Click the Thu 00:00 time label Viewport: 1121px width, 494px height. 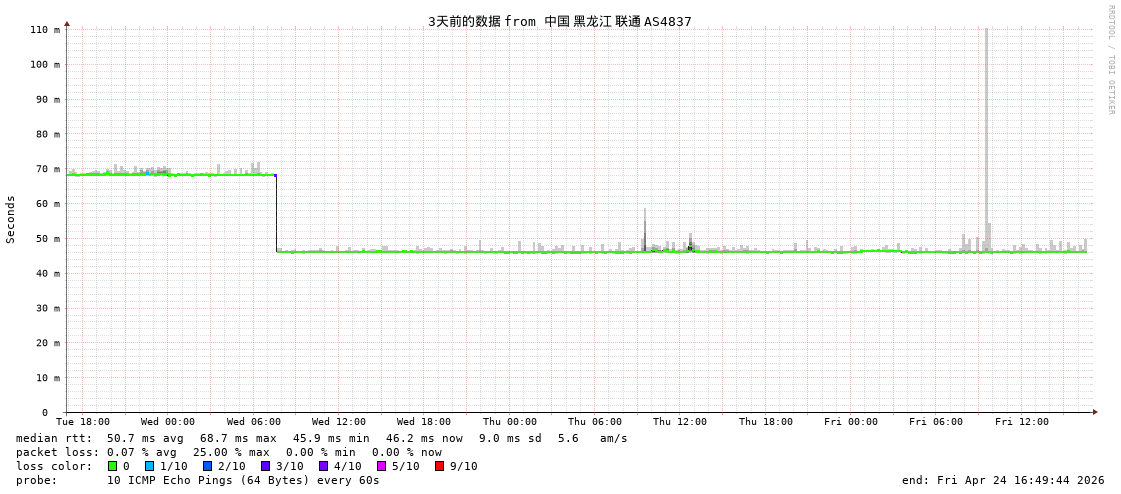[510, 422]
